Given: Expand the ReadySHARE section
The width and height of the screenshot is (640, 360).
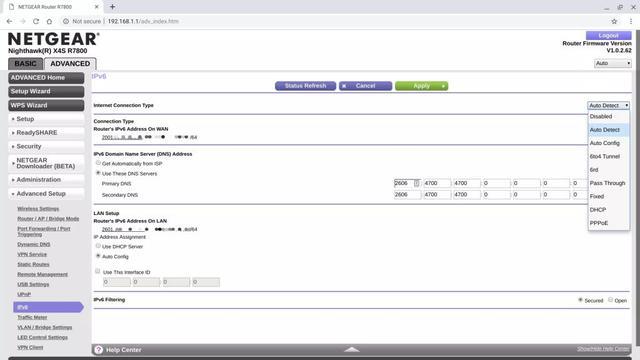Looking at the screenshot, I should click(46, 133).
